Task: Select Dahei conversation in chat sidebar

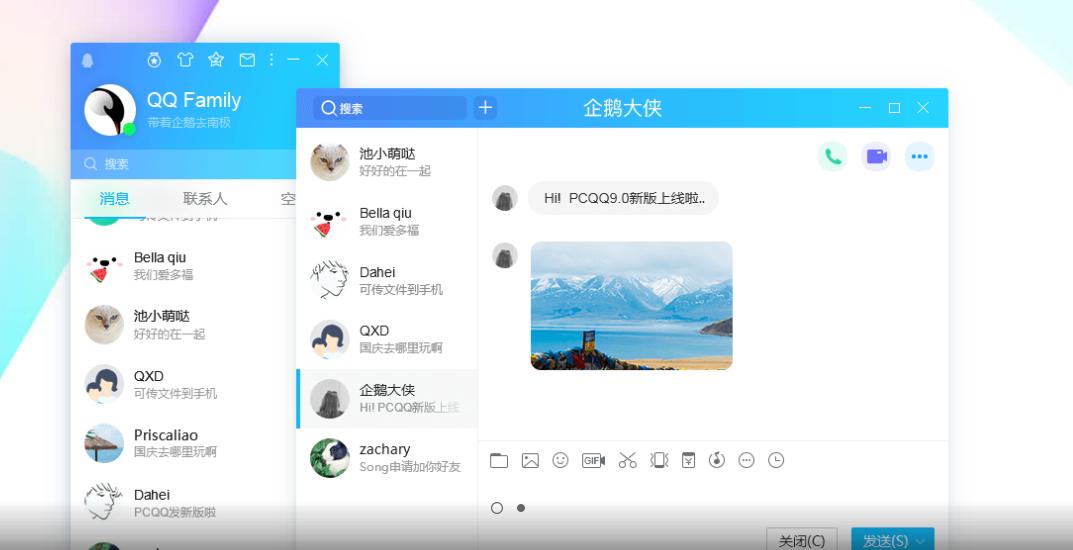Action: [x=387, y=280]
